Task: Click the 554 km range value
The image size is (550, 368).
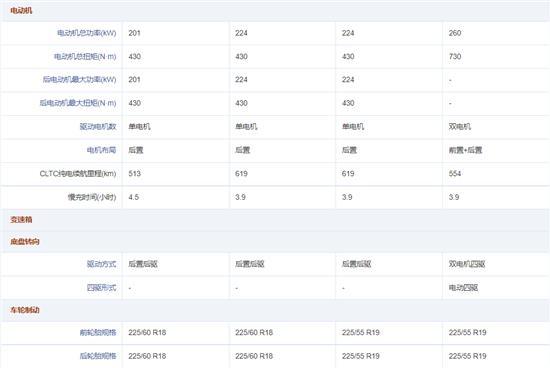Action: [x=455, y=174]
